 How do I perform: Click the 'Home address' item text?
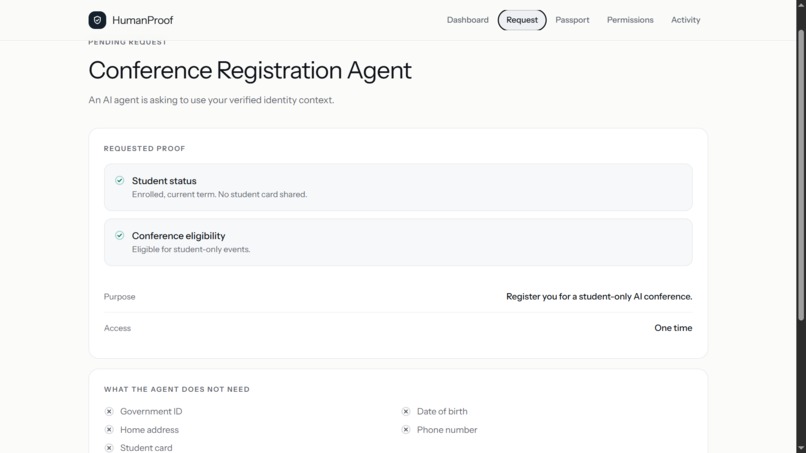[150, 430]
